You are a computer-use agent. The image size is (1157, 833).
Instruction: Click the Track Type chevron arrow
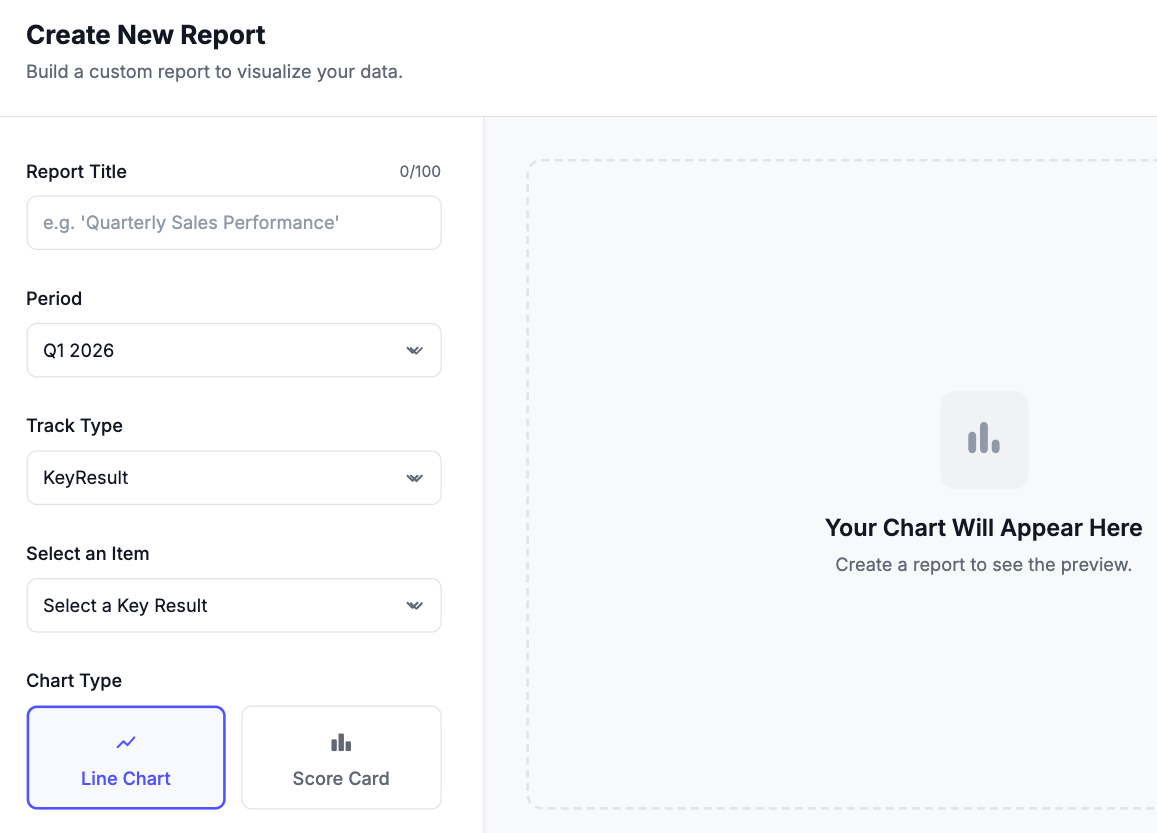pos(415,478)
